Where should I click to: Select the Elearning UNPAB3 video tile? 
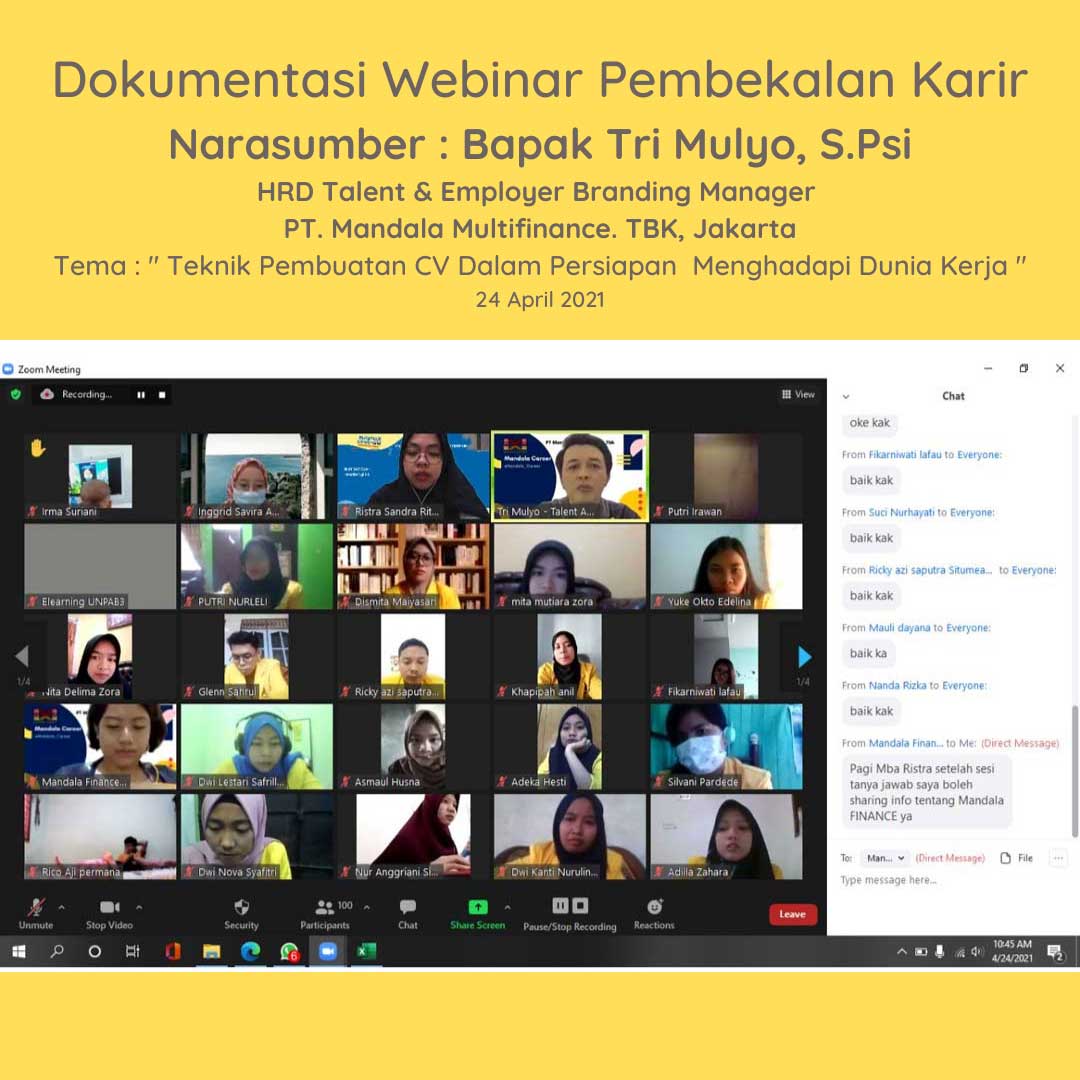[101, 566]
